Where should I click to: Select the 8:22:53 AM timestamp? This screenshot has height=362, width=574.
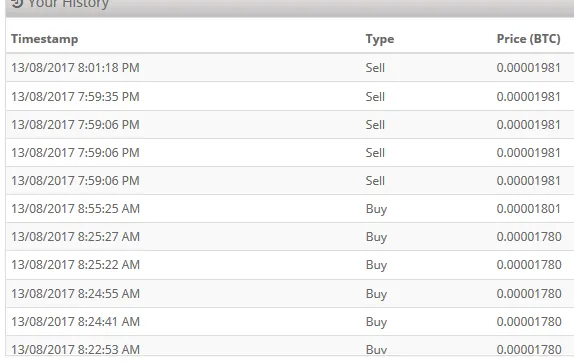75,350
